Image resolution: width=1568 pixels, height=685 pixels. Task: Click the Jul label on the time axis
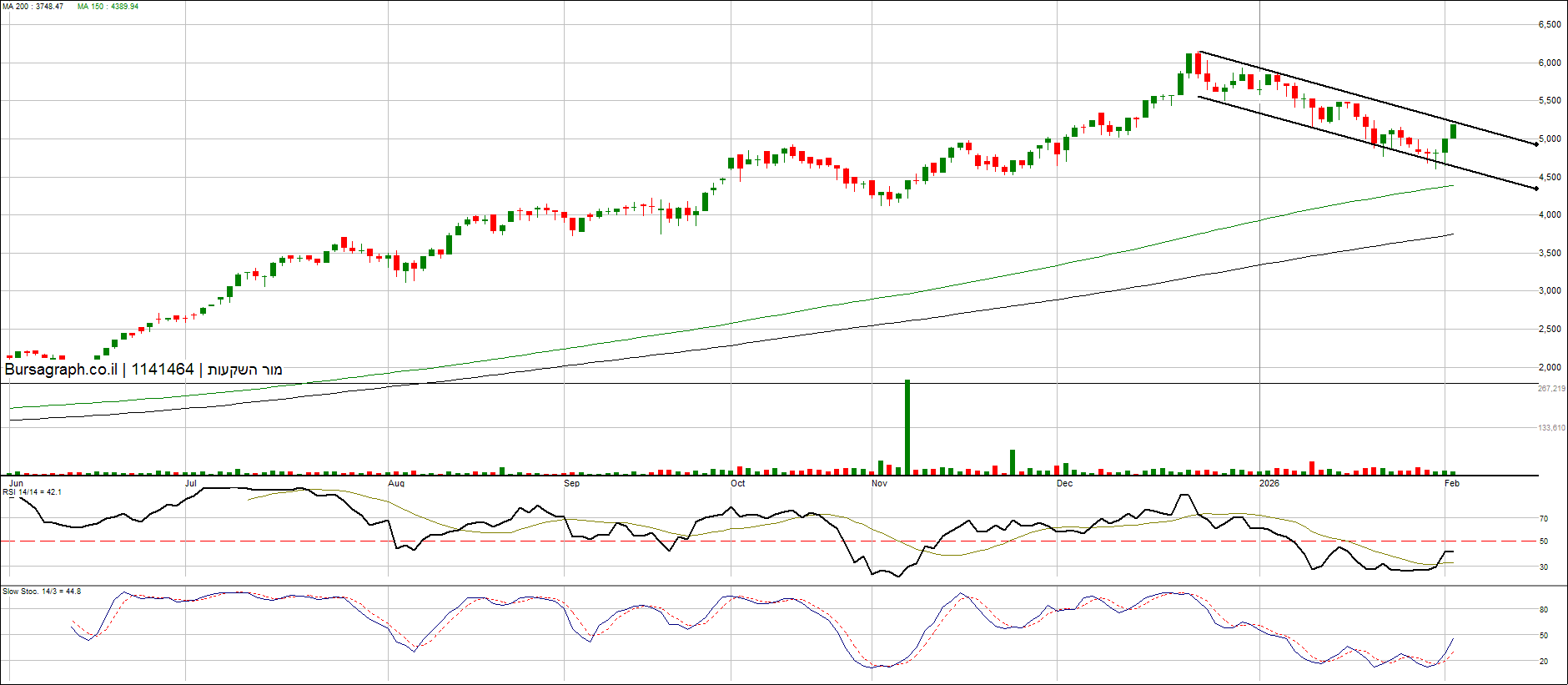tap(191, 483)
